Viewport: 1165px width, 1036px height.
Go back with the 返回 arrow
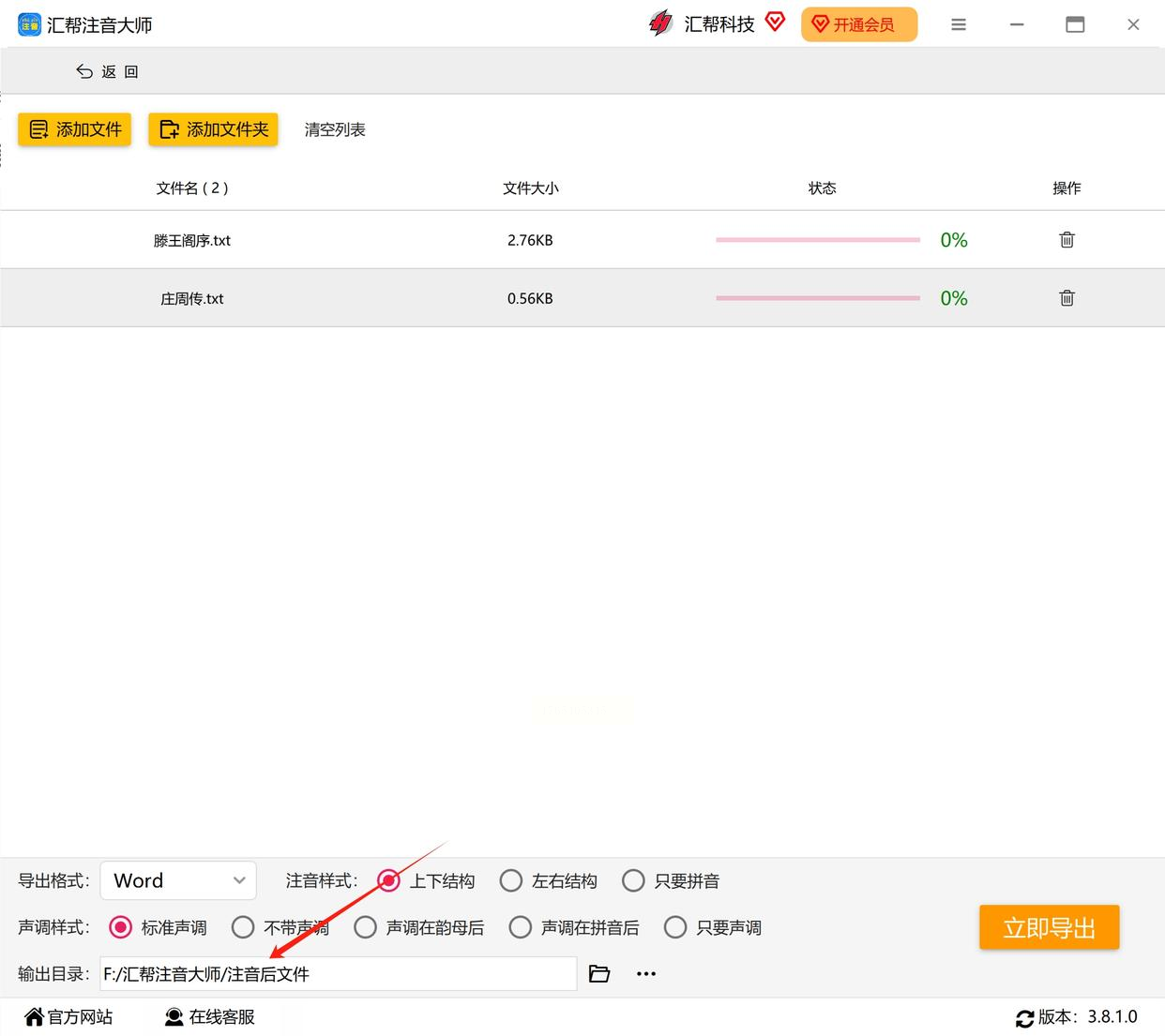click(x=106, y=71)
